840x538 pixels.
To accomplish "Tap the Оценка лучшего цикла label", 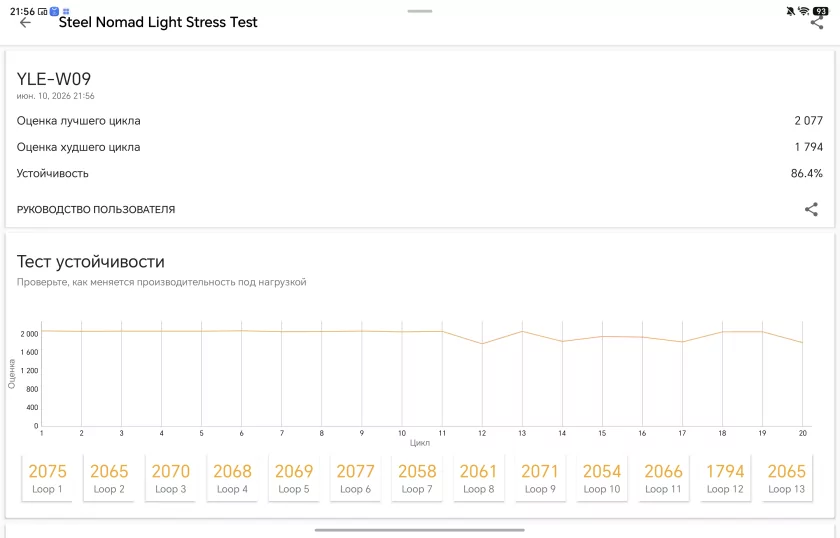I will coord(78,121).
